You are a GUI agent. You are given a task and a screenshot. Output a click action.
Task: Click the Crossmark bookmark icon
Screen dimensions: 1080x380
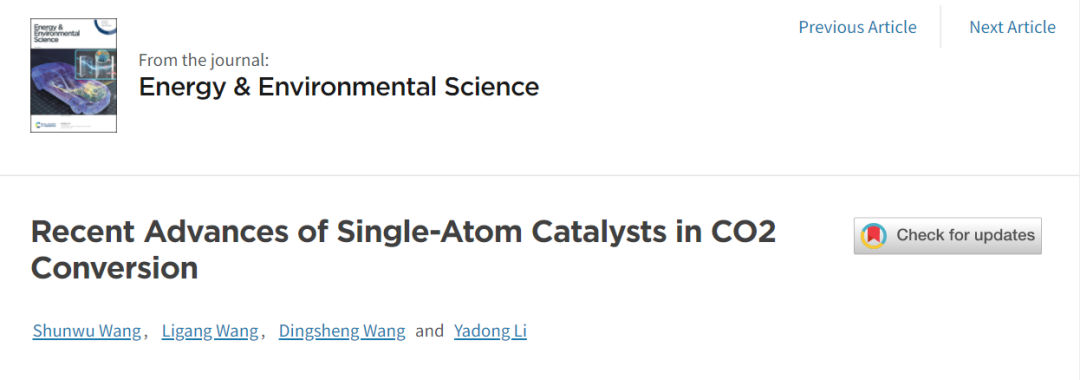tap(873, 236)
